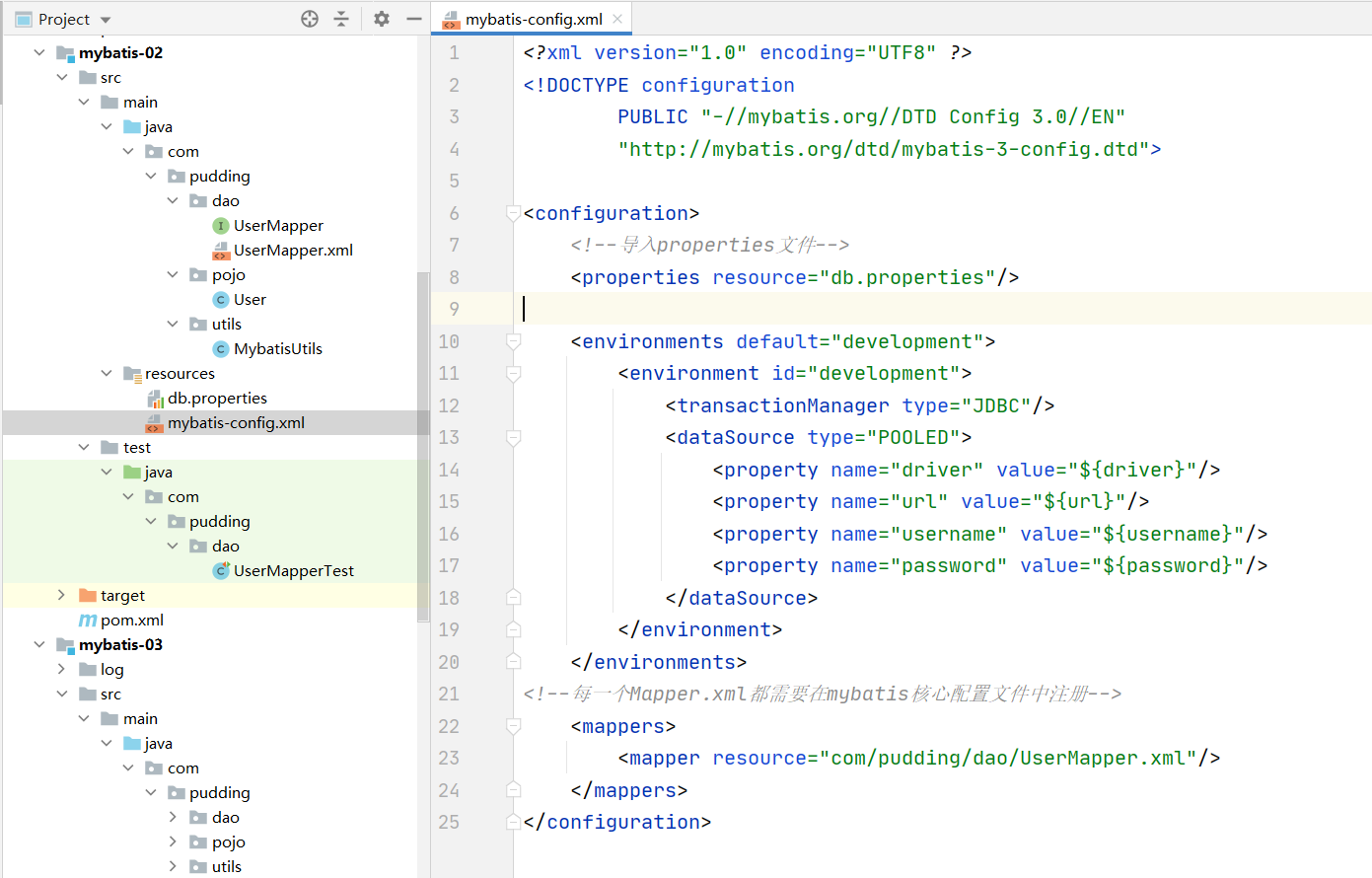Select UserMapper in the project tree
This screenshot has height=878, width=1372.
click(278, 226)
